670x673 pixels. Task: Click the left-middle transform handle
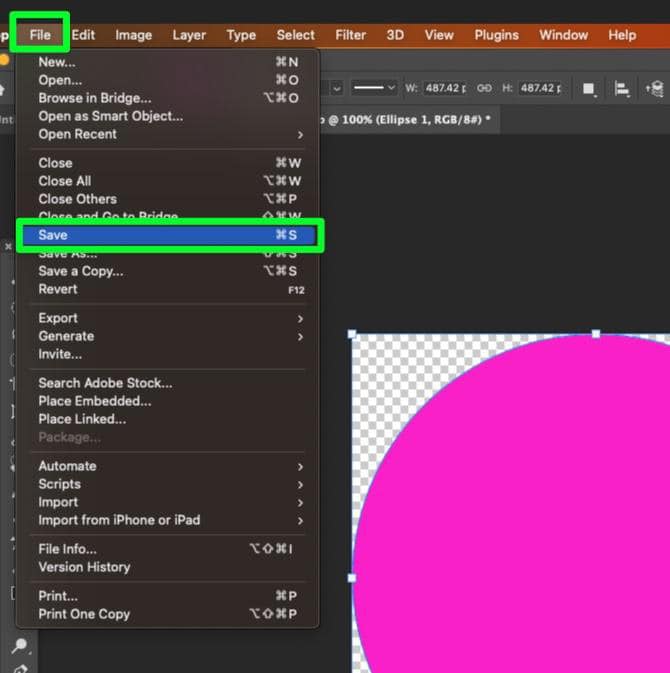352,578
